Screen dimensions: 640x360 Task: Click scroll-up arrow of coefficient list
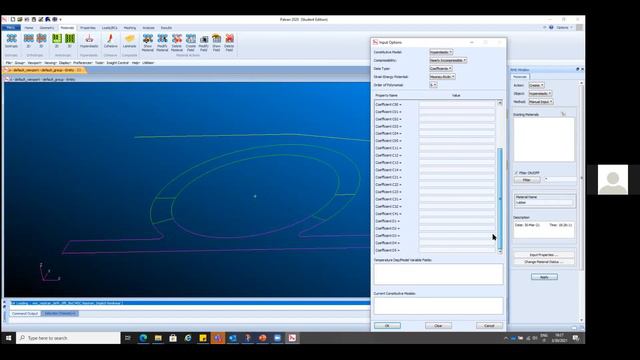tap(500, 103)
